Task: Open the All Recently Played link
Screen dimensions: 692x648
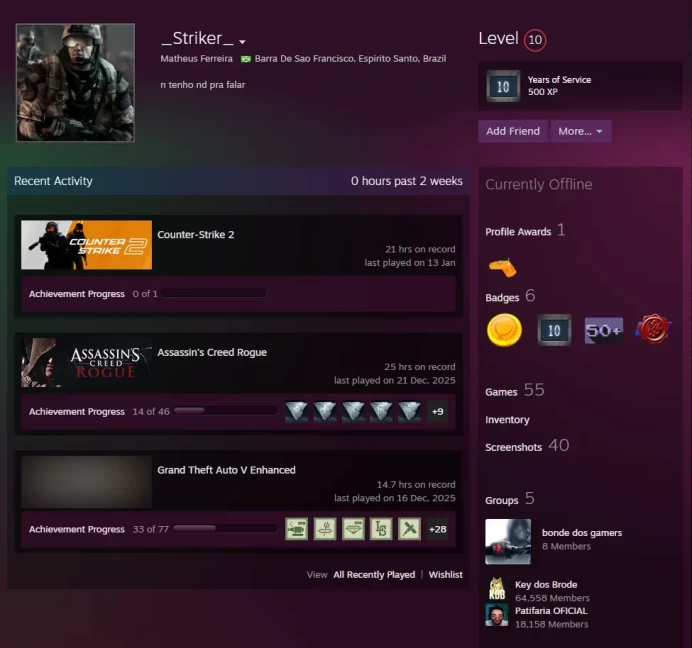Action: pyautogui.click(x=374, y=575)
